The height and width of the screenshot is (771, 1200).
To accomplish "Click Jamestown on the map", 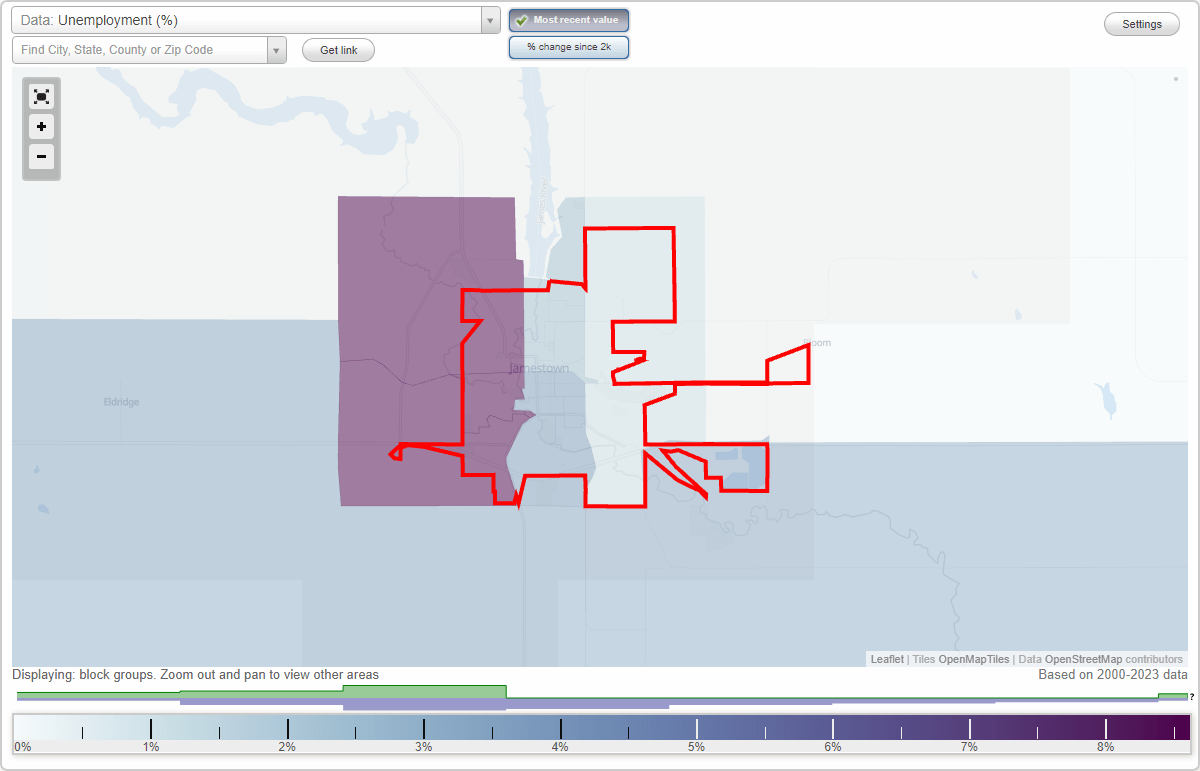I will pyautogui.click(x=539, y=368).
